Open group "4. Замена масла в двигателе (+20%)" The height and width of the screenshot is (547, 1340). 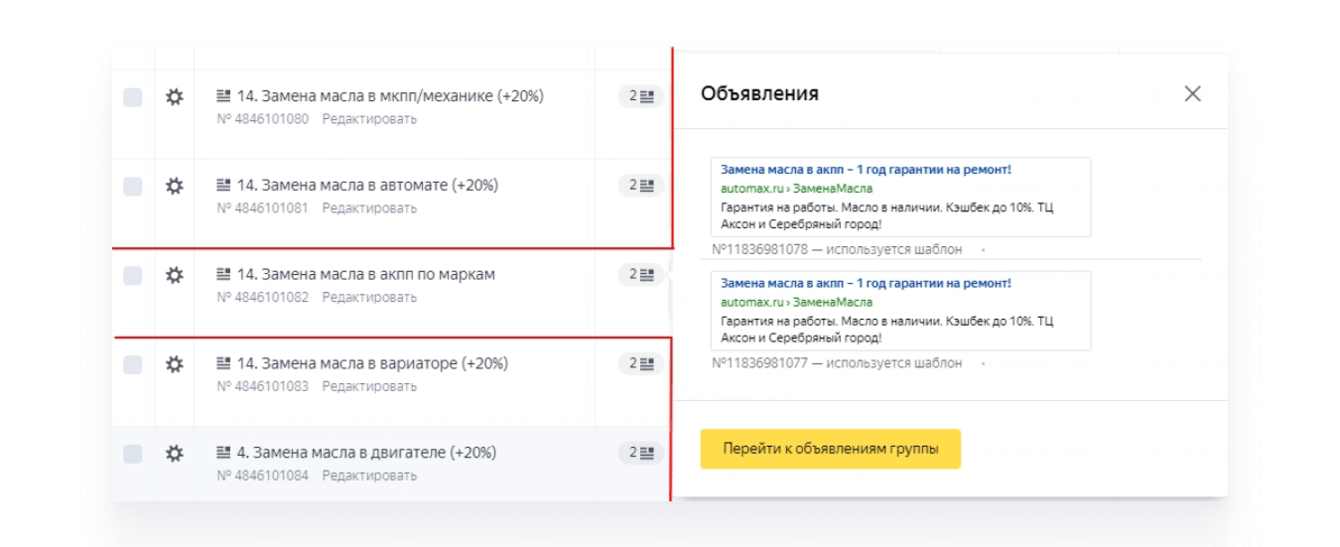click(366, 453)
